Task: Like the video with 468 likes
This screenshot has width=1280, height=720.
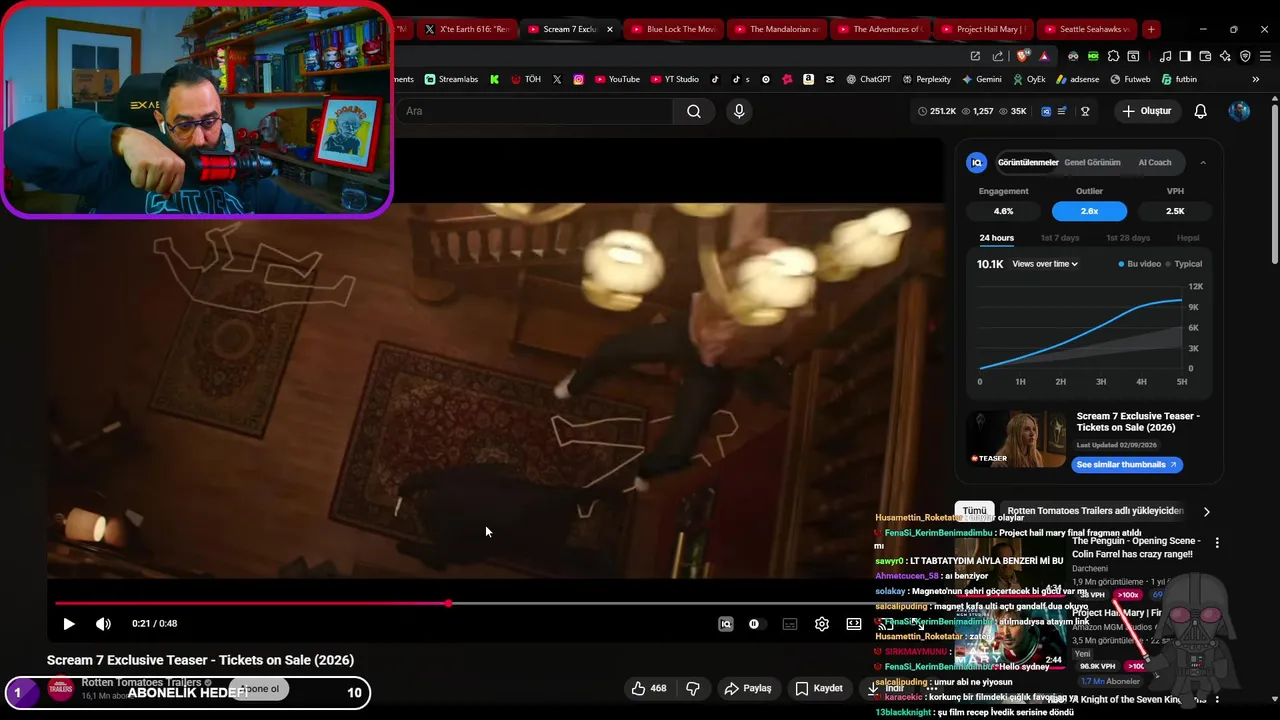Action: pyautogui.click(x=648, y=688)
